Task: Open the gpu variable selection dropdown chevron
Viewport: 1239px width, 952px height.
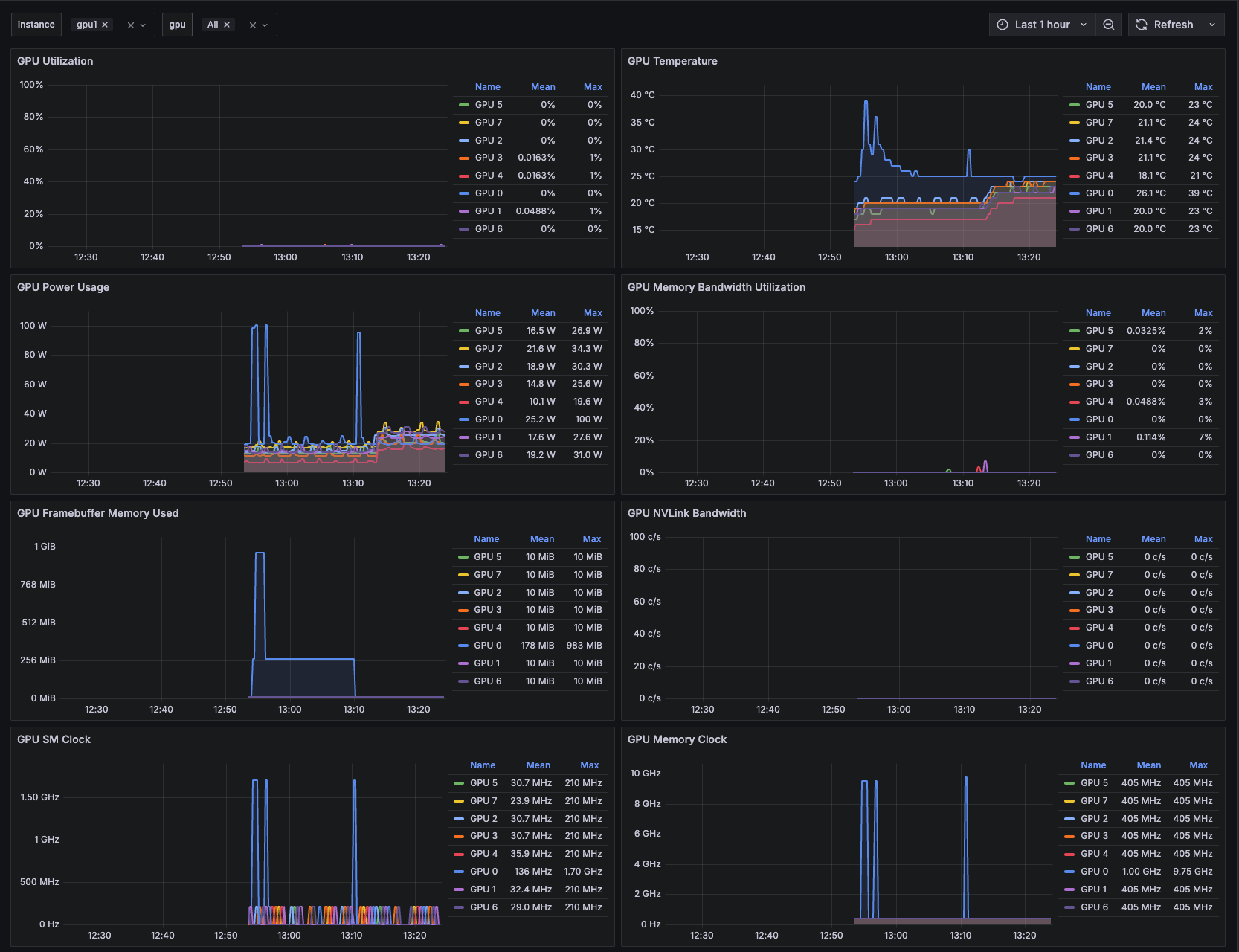Action: pos(265,25)
